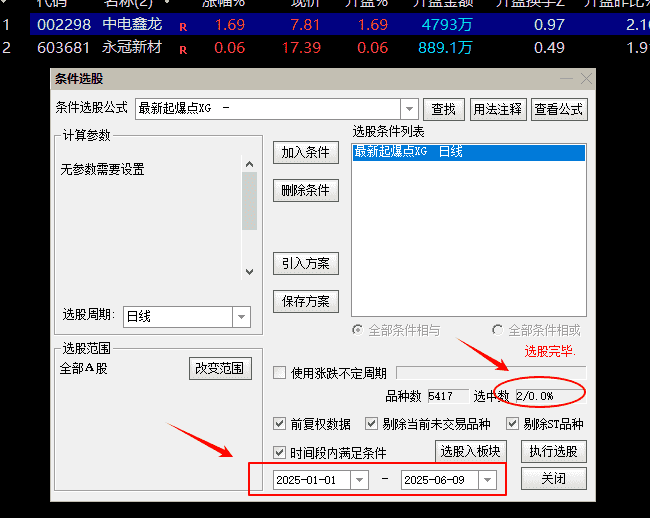
Task: Open end date 2025-06-09 dropdown arrow
Action: (488, 480)
